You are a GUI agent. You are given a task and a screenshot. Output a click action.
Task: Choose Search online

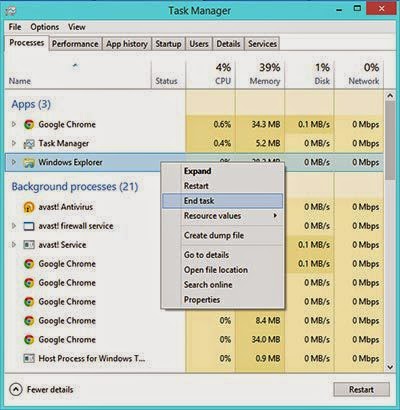pos(223,285)
